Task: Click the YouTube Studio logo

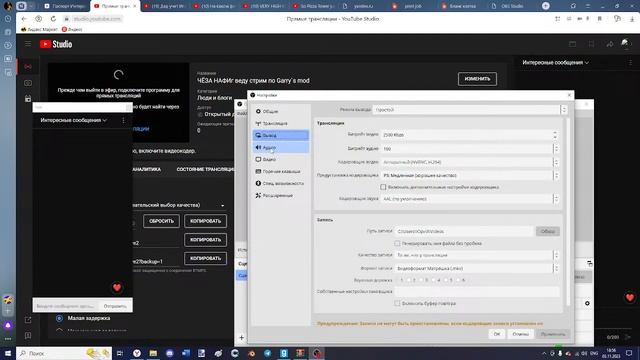Action: pyautogui.click(x=56, y=44)
